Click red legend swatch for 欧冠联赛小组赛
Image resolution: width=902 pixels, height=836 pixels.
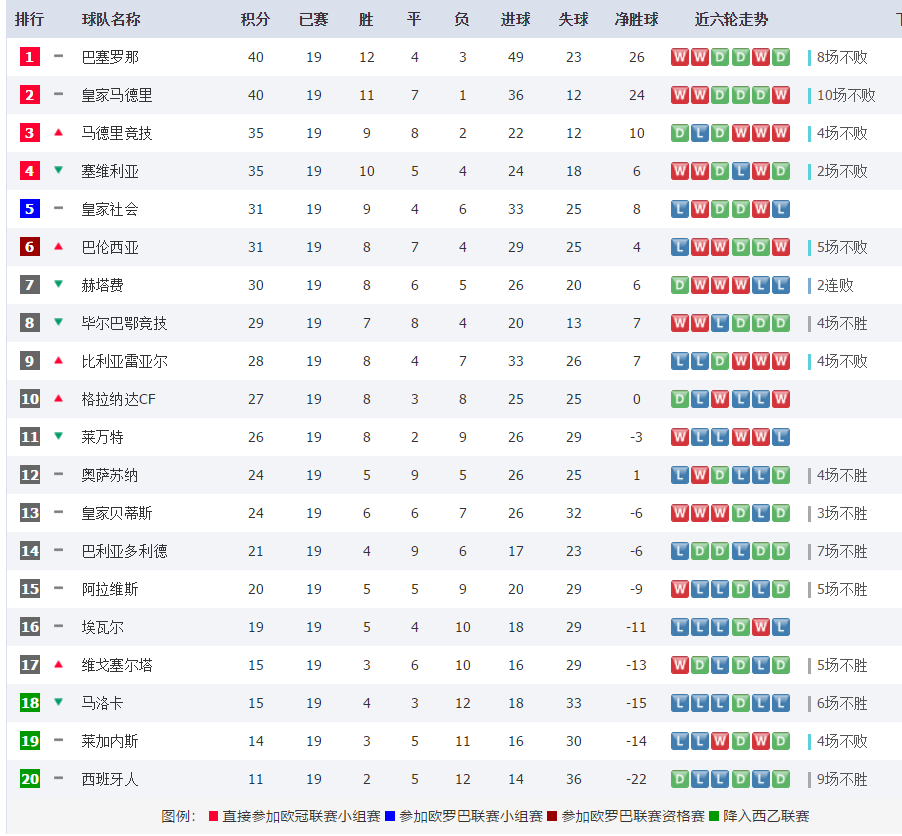tap(213, 816)
